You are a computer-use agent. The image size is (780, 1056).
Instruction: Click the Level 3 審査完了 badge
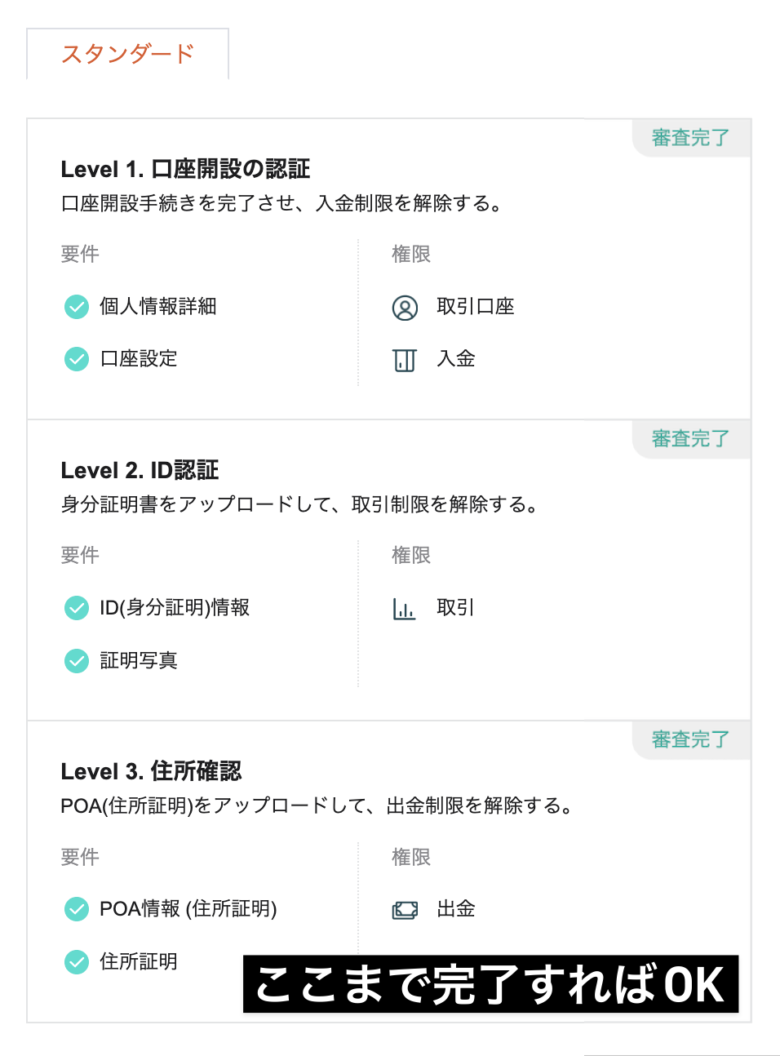pyautogui.click(x=691, y=740)
